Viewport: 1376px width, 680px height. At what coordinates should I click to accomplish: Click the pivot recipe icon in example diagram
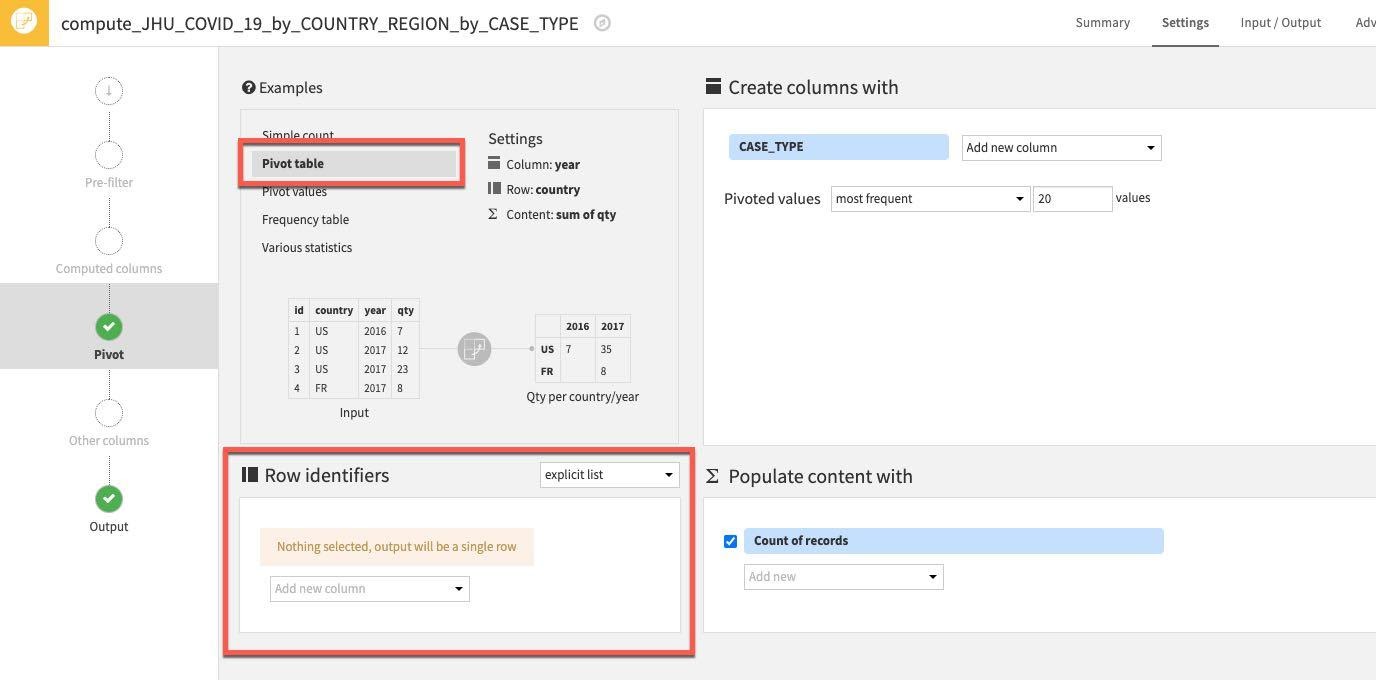coord(474,349)
